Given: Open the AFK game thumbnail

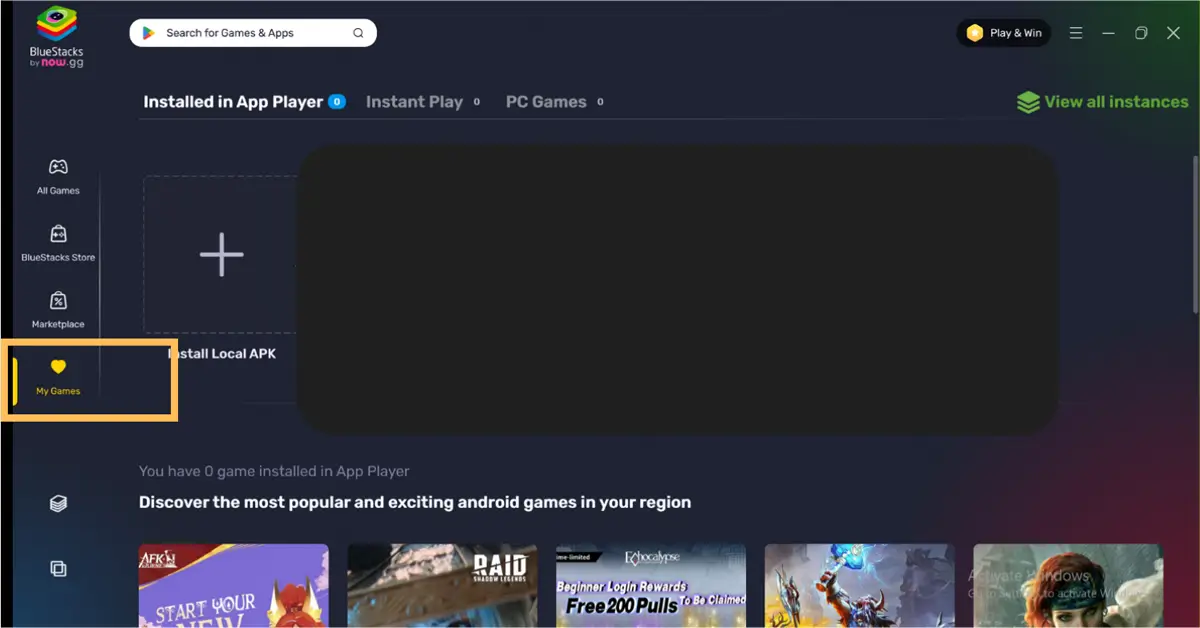Looking at the screenshot, I should pos(233,585).
